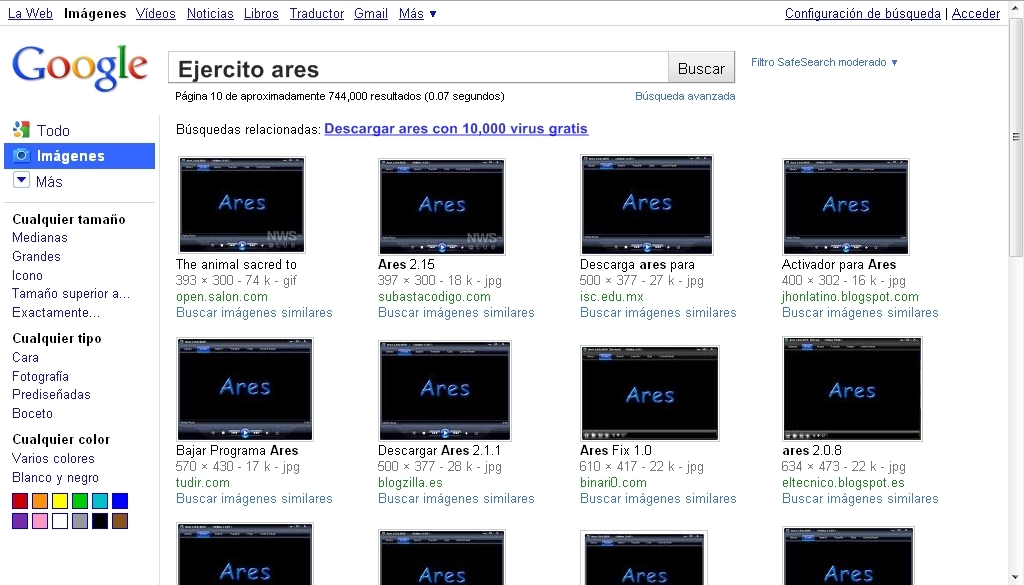Open the Filtro SafeSearch moderado dropdown

[824, 62]
